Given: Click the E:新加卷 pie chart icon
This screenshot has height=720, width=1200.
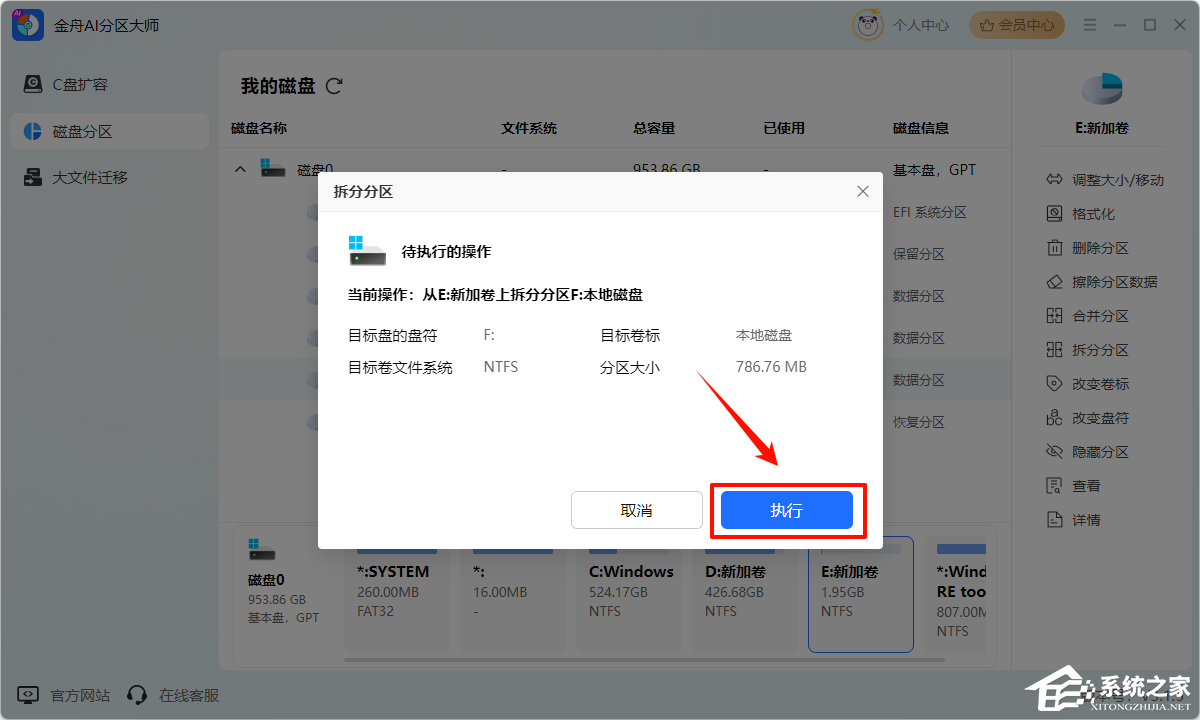Looking at the screenshot, I should click(x=1101, y=88).
